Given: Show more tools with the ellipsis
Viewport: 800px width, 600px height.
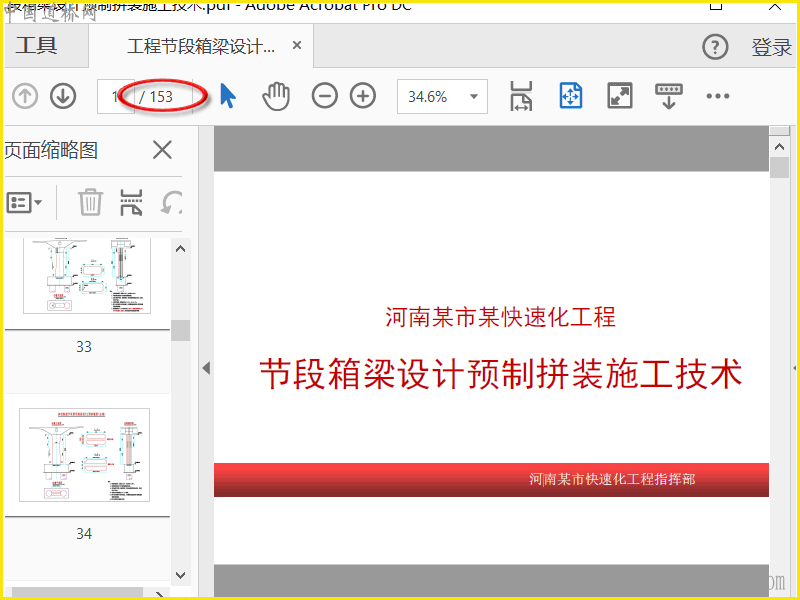Looking at the screenshot, I should coord(717,96).
